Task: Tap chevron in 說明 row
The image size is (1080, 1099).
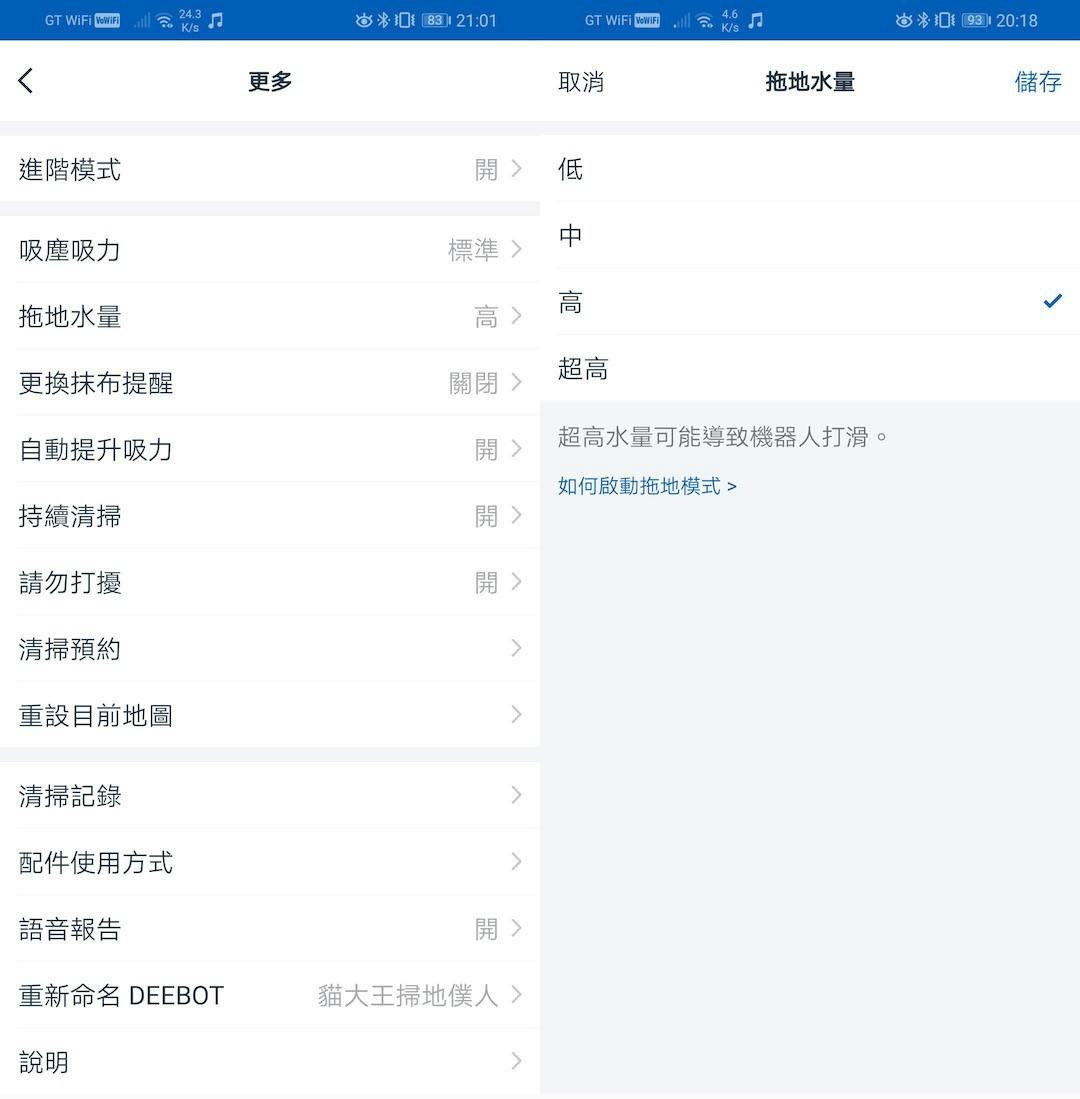Action: coord(517,1061)
